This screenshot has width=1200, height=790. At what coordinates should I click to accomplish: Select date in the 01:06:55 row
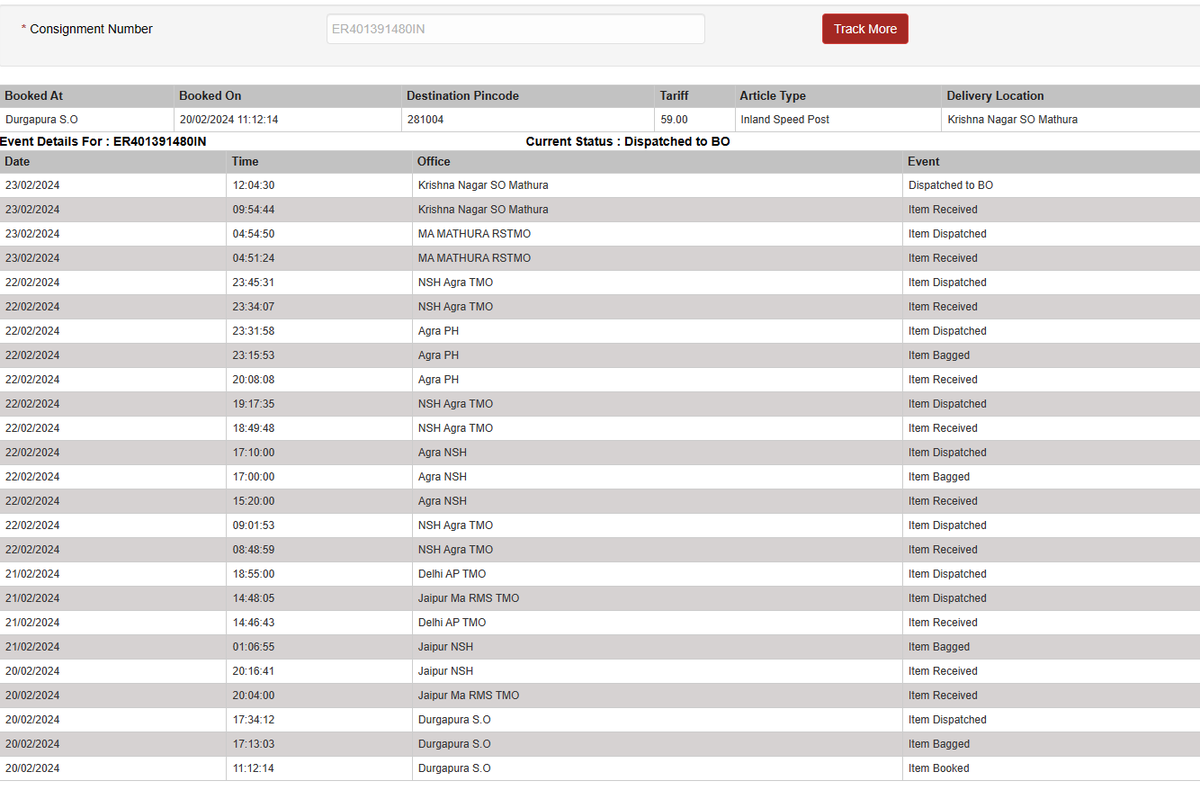32,647
